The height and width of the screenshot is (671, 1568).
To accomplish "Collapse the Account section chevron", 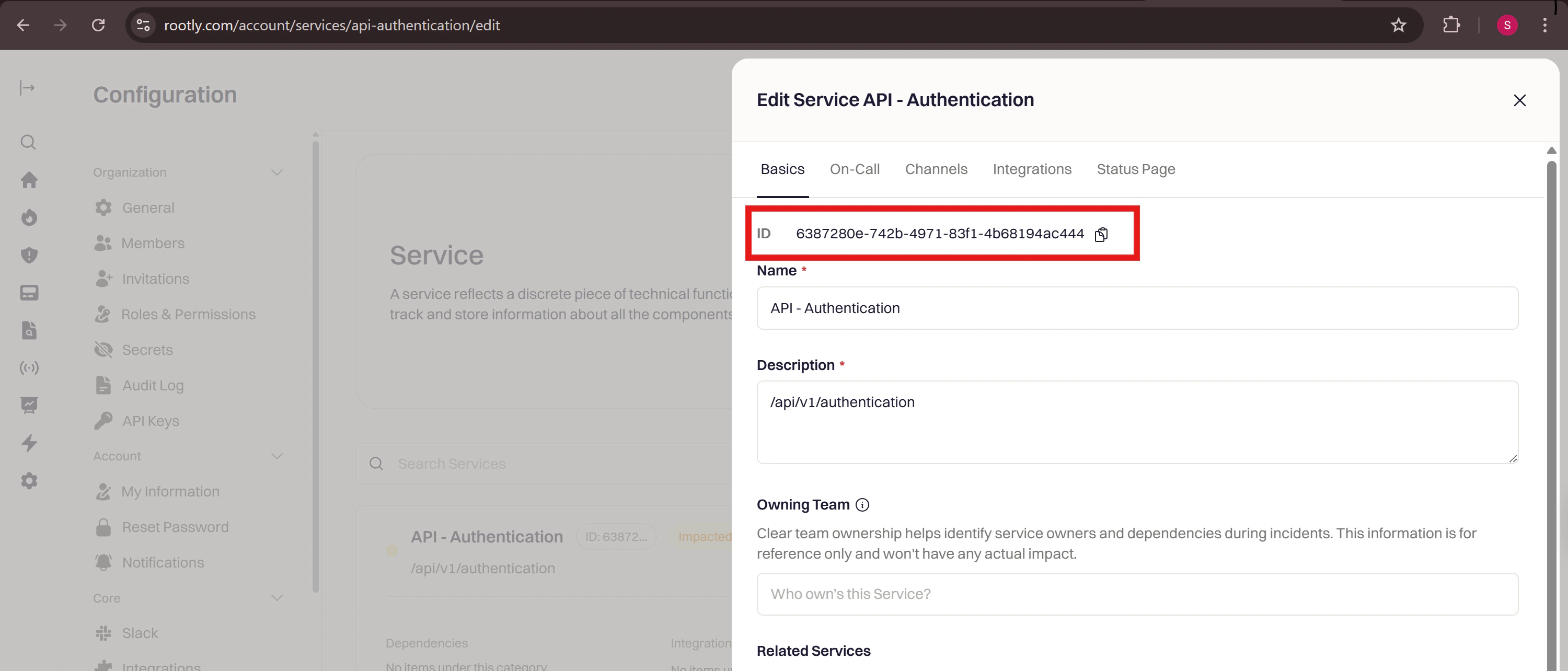I will point(276,456).
